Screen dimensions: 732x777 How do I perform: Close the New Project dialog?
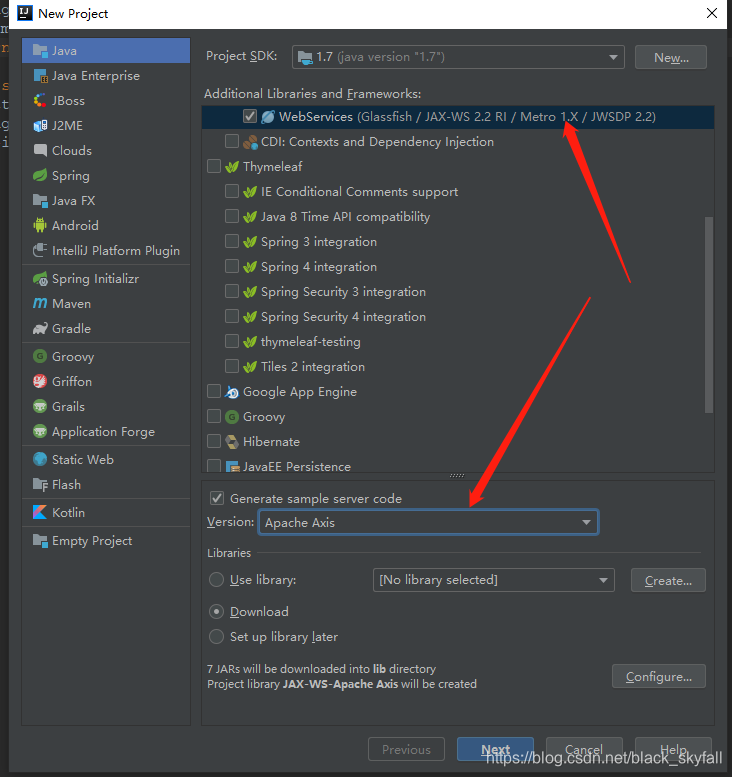(712, 13)
